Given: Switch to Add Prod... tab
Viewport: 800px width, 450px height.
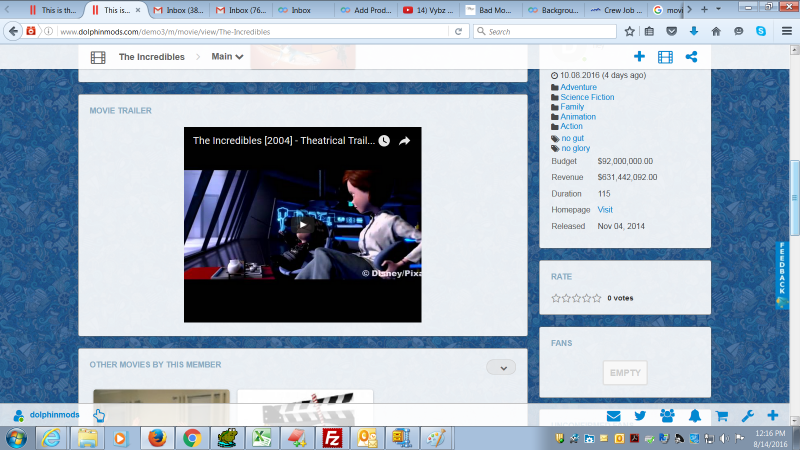Looking at the screenshot, I should (x=366, y=10).
